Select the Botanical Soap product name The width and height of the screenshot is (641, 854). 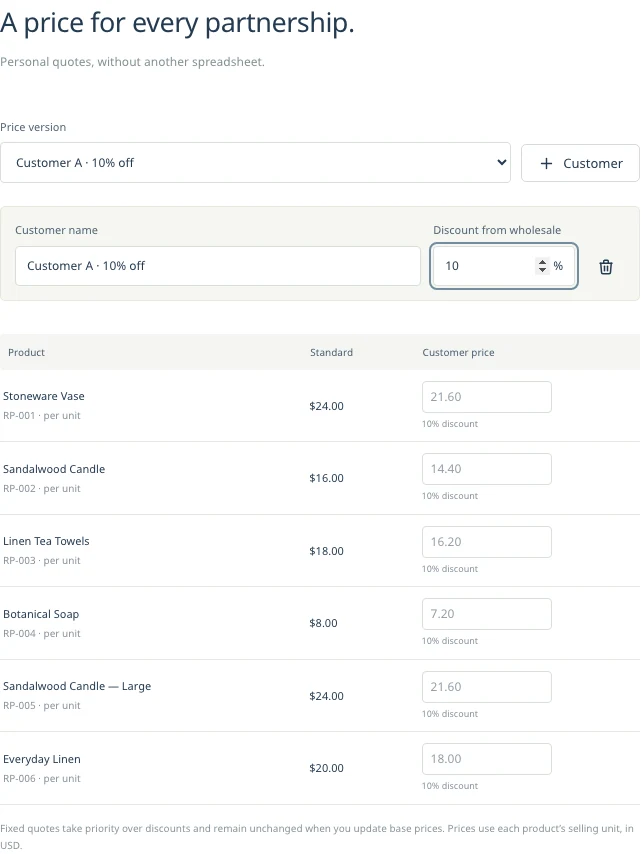[41, 614]
